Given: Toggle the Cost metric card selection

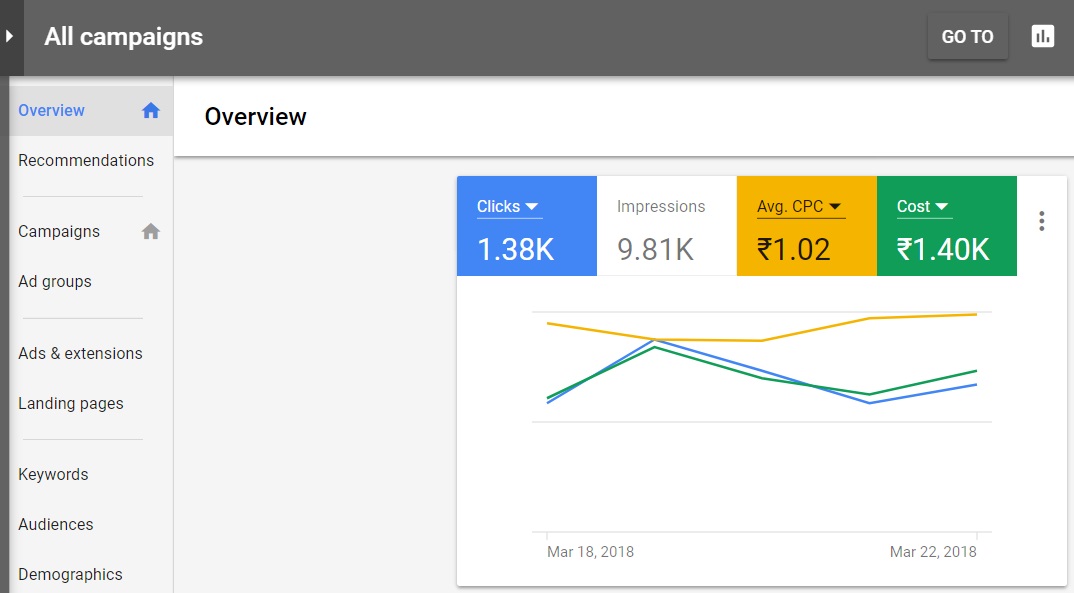Looking at the screenshot, I should pyautogui.click(x=946, y=250).
